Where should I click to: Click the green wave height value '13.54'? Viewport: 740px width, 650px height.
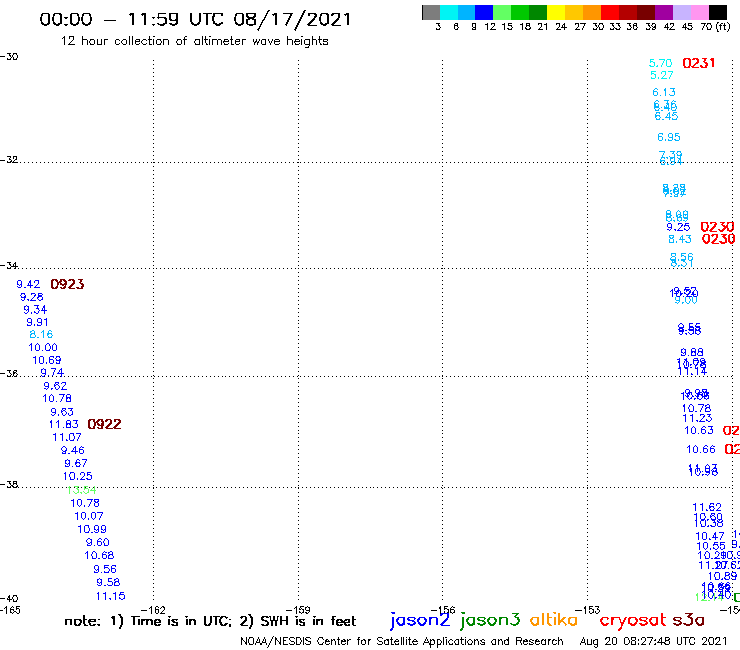pos(82,490)
